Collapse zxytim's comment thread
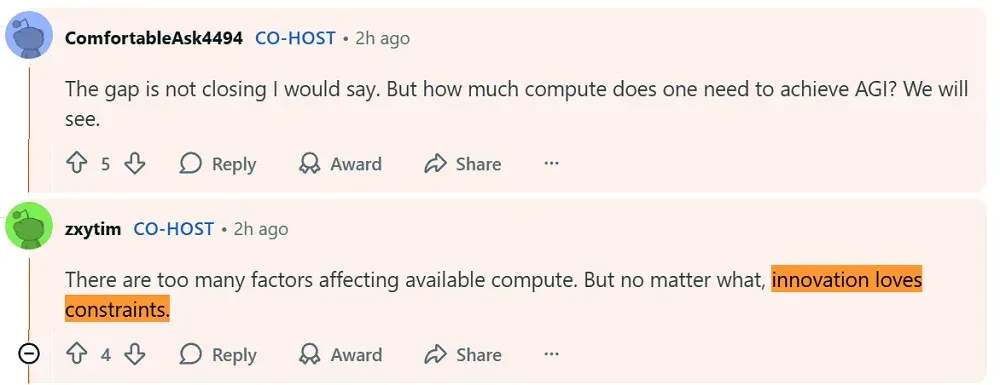The image size is (1000, 385). (29, 353)
